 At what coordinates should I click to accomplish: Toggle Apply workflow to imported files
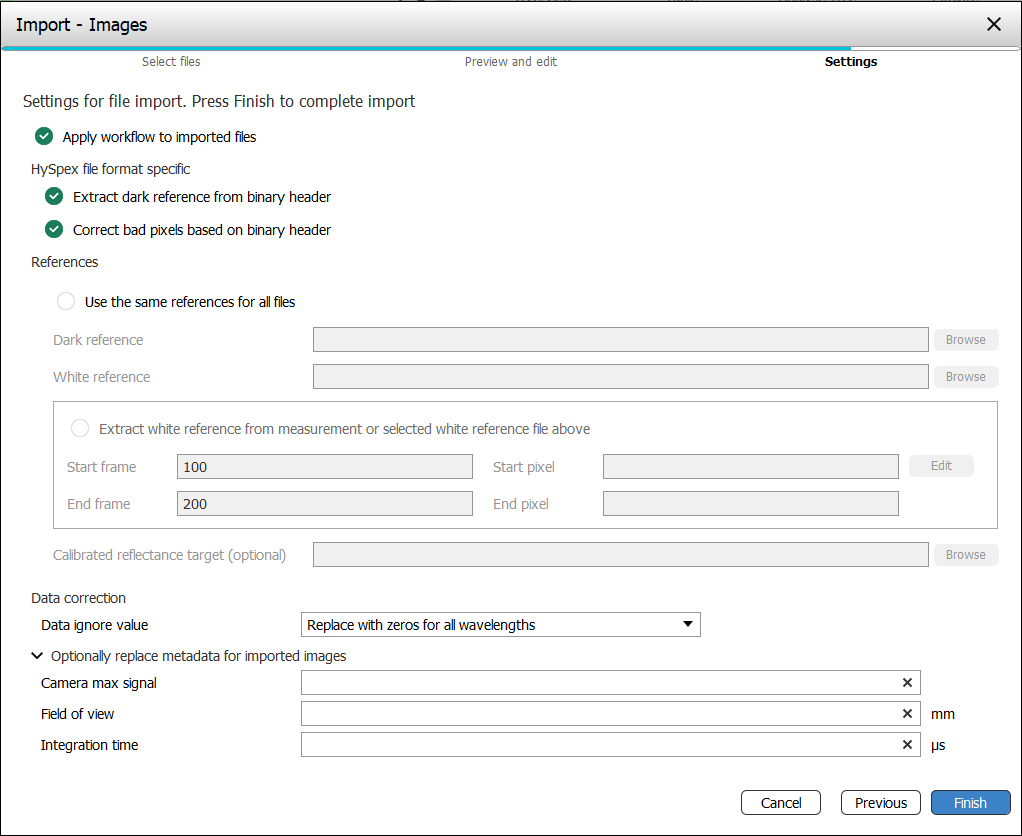pyautogui.click(x=44, y=137)
